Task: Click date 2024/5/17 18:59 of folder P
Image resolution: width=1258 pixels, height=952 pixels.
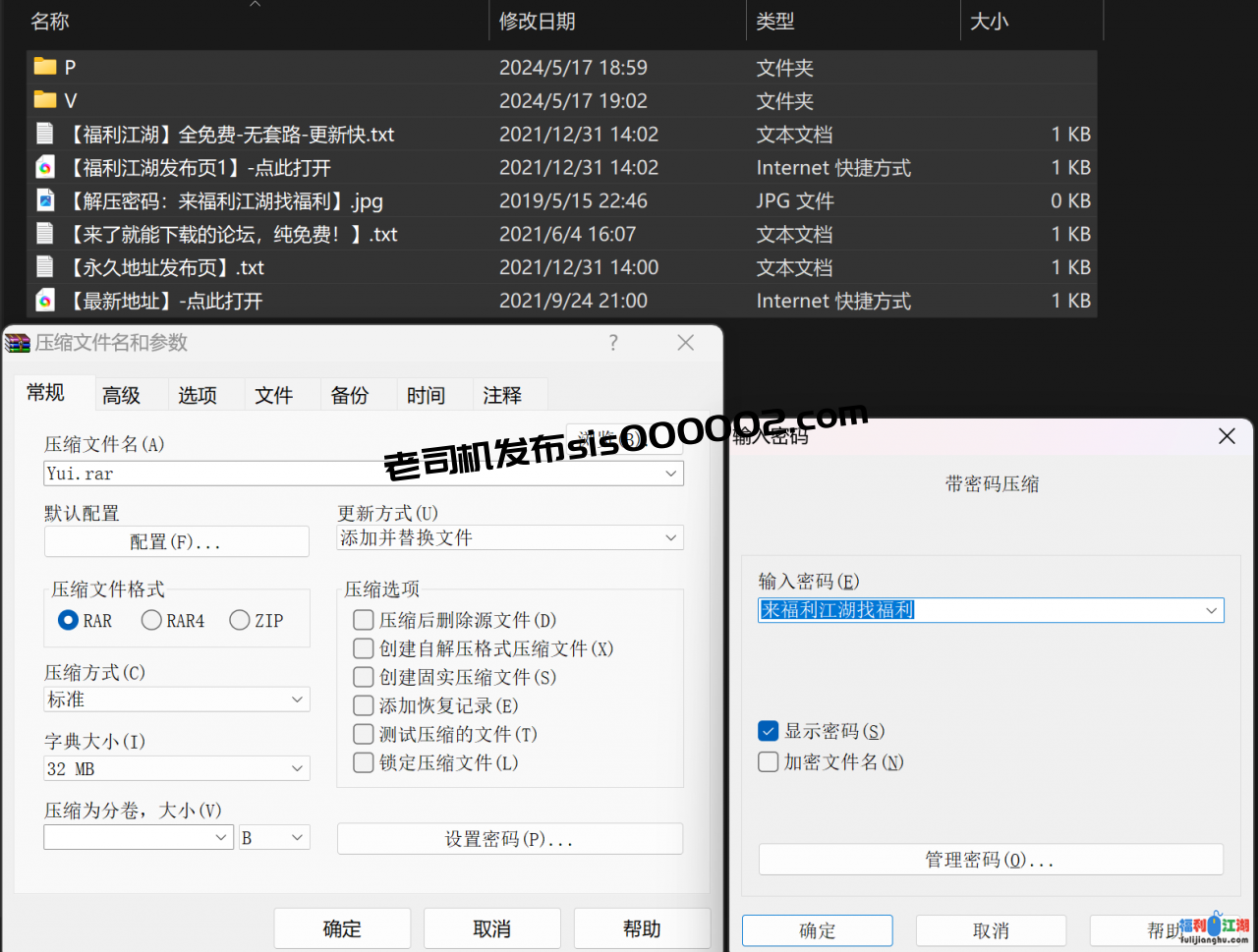Action: click(573, 67)
